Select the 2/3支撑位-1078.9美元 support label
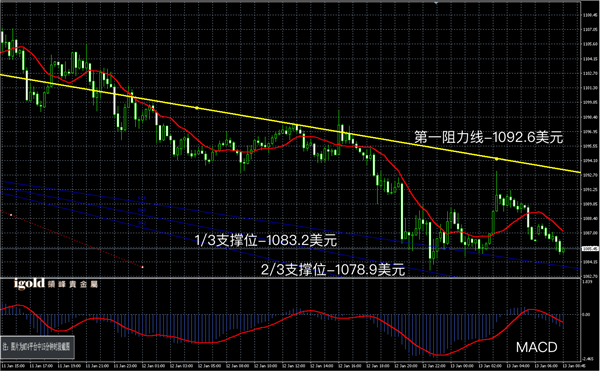Viewport: 600px width, 371px height. click(333, 270)
